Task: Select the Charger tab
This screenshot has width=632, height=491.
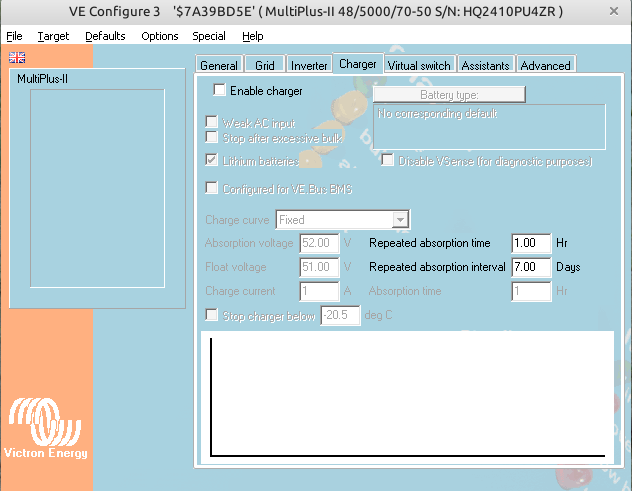Action: (x=358, y=64)
